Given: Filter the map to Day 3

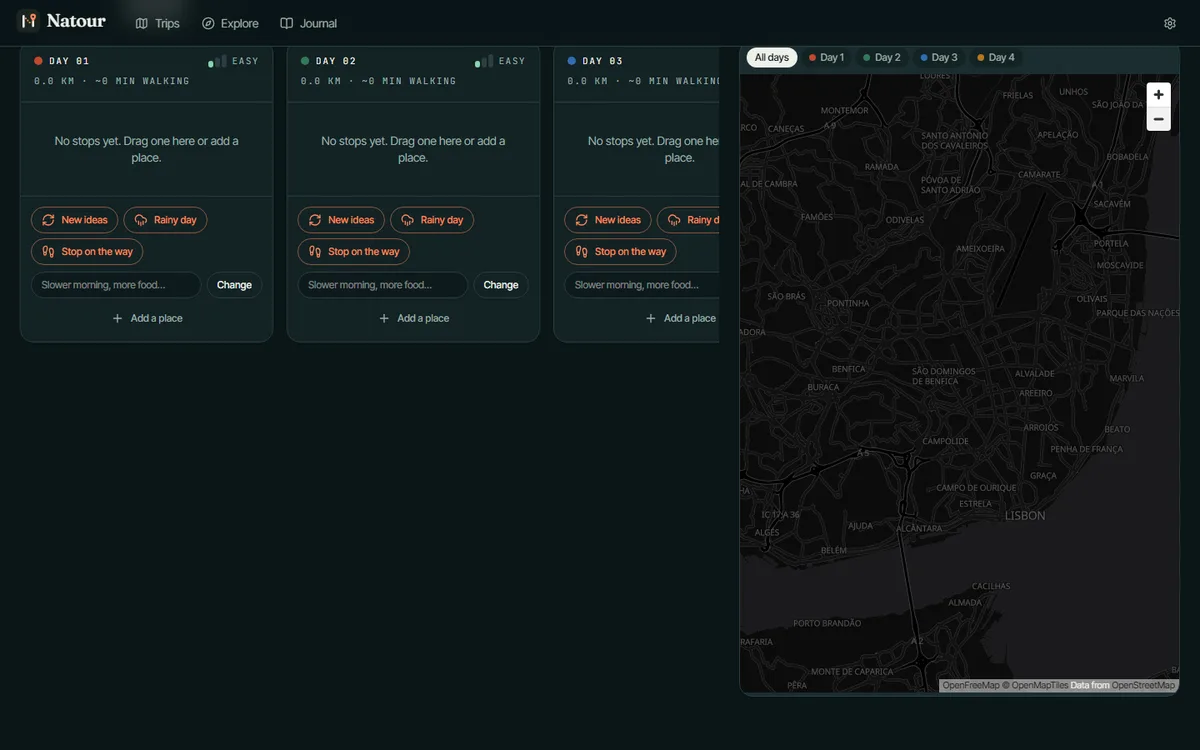Looking at the screenshot, I should tap(939, 58).
